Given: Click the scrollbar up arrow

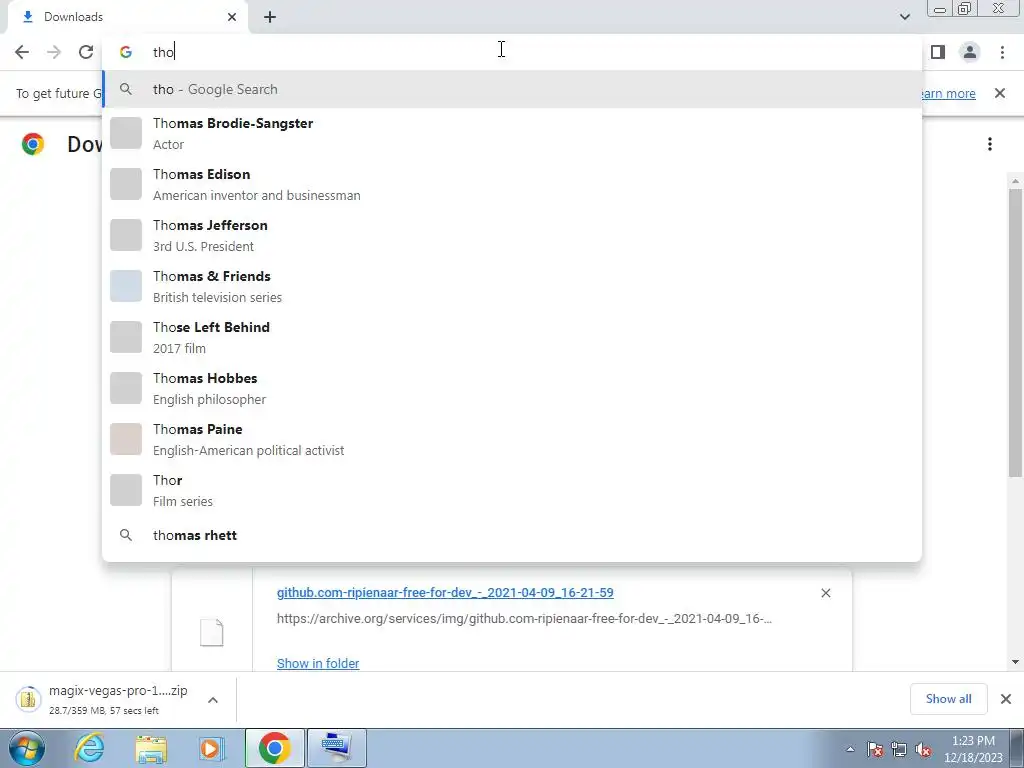Looking at the screenshot, I should [1016, 180].
